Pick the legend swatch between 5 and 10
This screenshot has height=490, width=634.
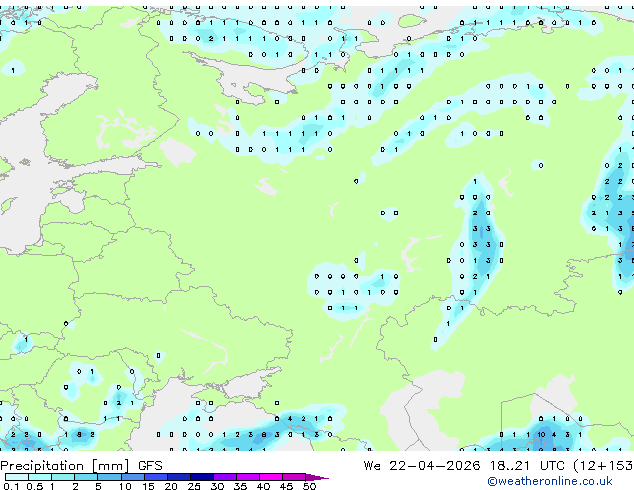click(109, 477)
